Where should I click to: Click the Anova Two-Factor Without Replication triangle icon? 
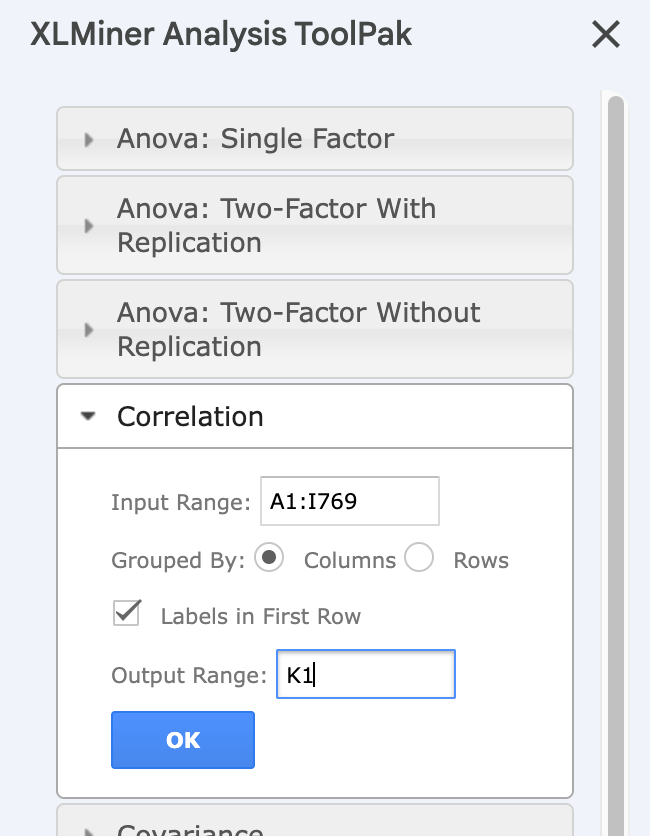89,329
